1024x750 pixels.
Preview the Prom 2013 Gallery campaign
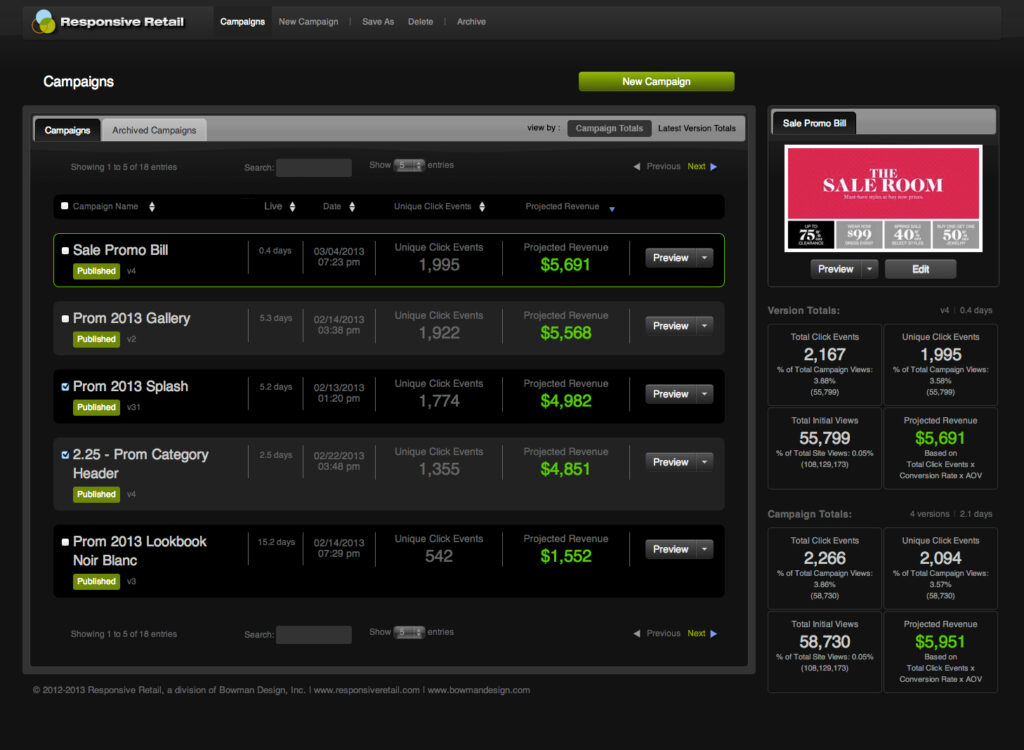(x=671, y=325)
